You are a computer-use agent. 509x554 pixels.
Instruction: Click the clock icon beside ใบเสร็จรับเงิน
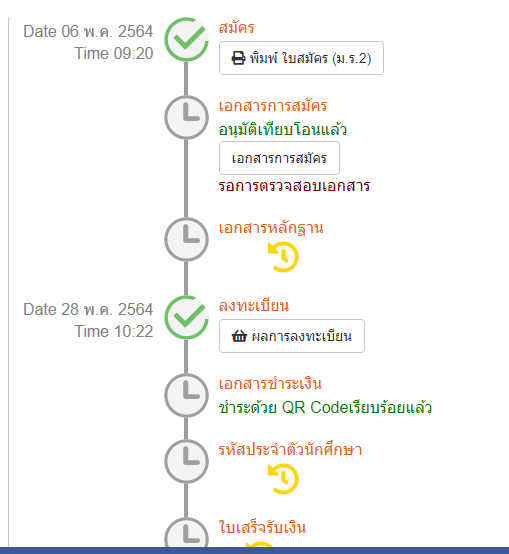click(187, 534)
